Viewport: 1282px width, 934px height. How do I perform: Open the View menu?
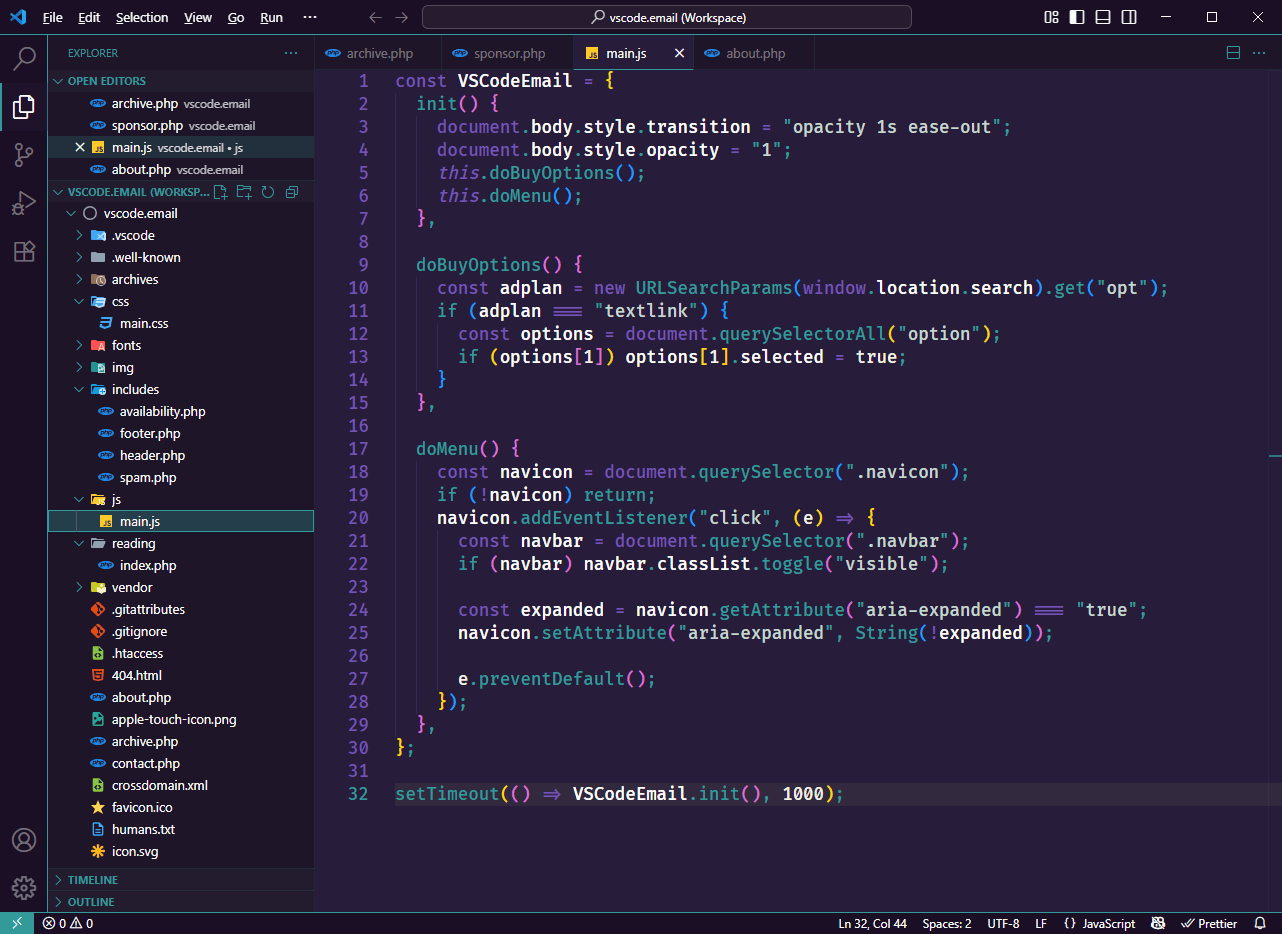click(x=198, y=17)
